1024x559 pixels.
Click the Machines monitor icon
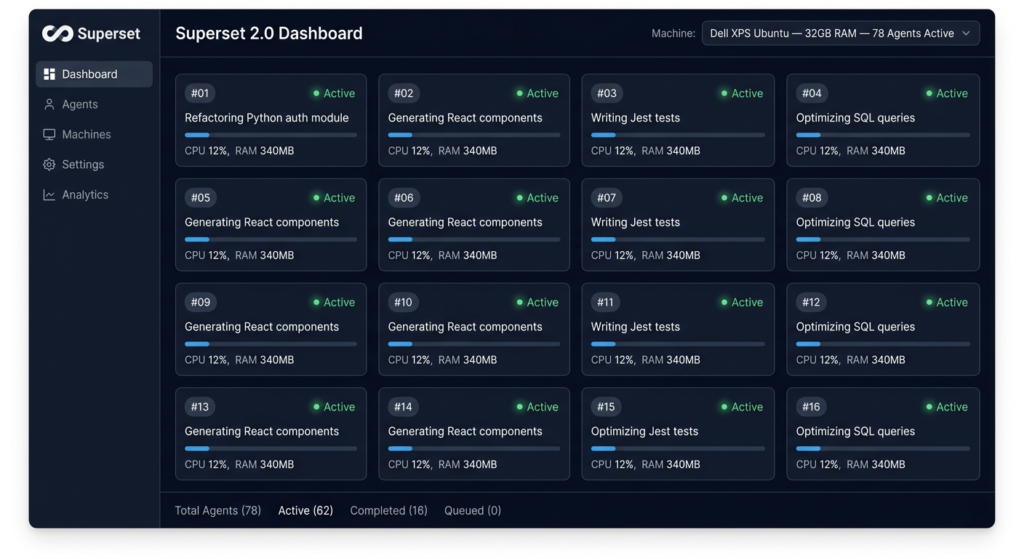(49, 135)
